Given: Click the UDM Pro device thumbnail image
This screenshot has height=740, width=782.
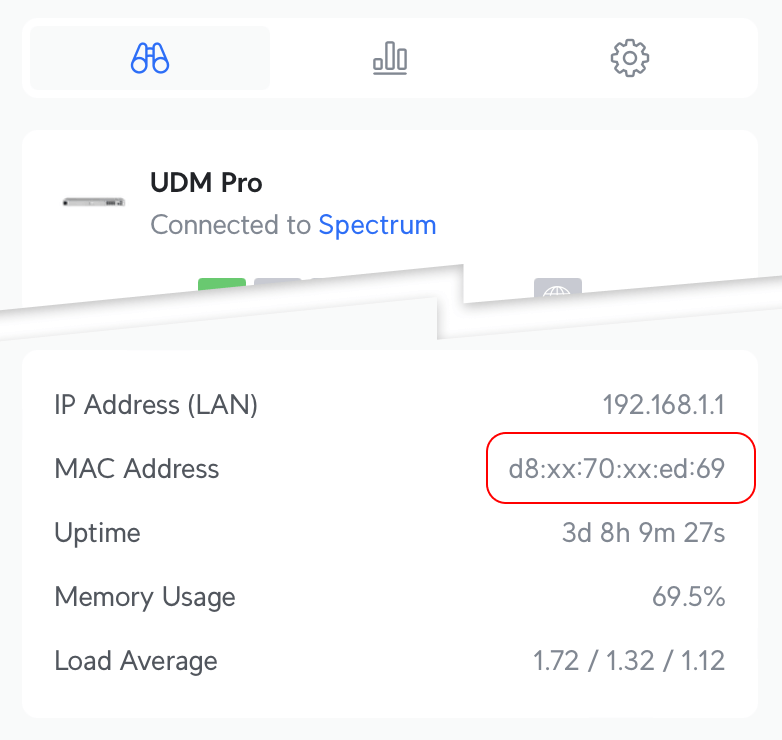Looking at the screenshot, I should (94, 202).
